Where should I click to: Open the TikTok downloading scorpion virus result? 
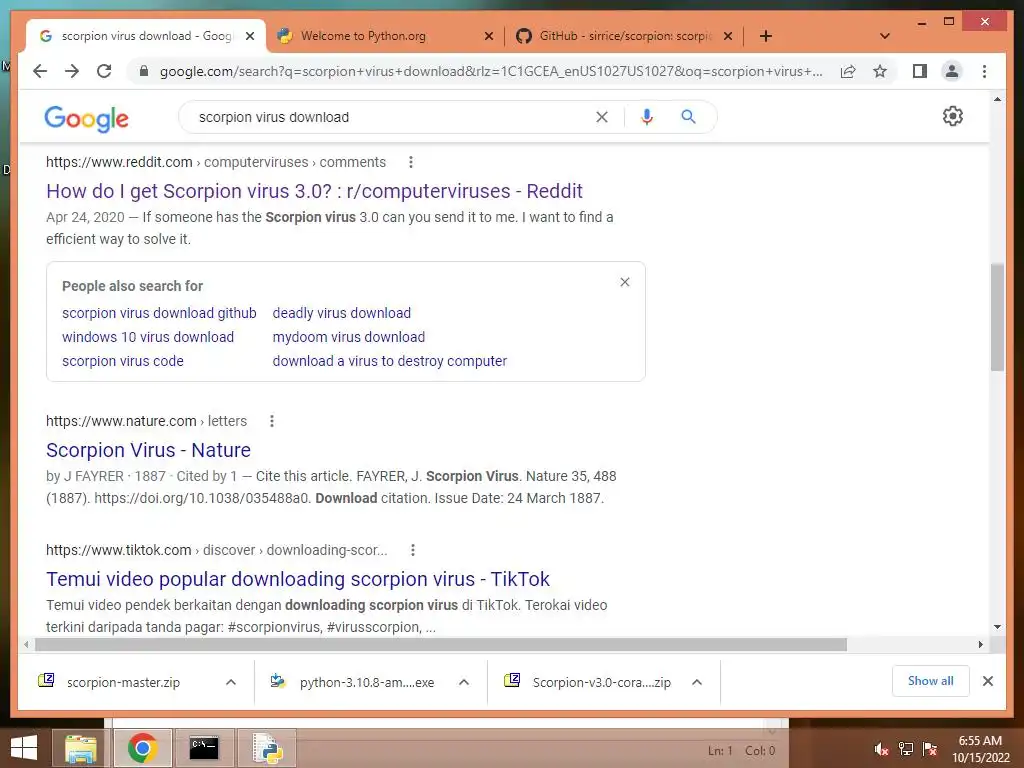(x=298, y=579)
